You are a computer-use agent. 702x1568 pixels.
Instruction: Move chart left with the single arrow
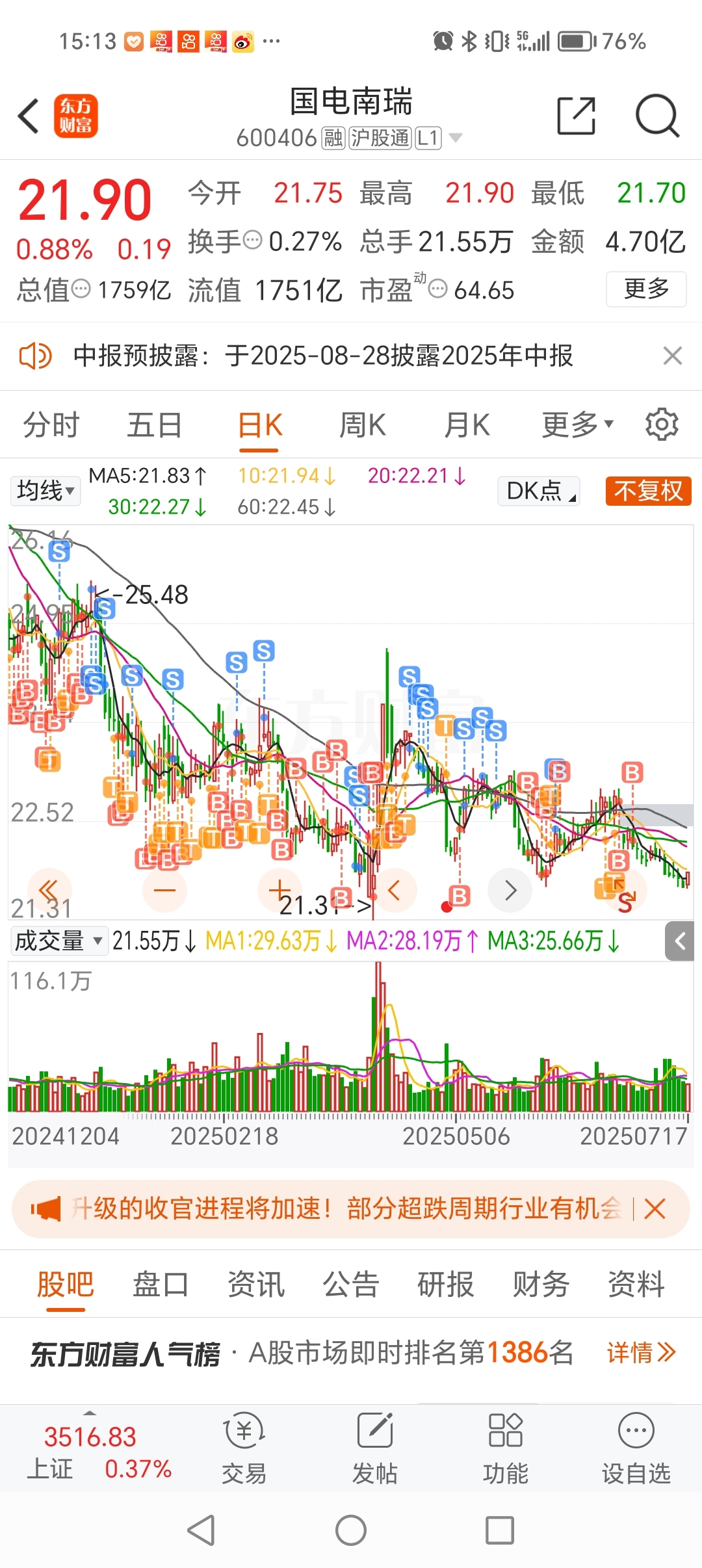[395, 890]
